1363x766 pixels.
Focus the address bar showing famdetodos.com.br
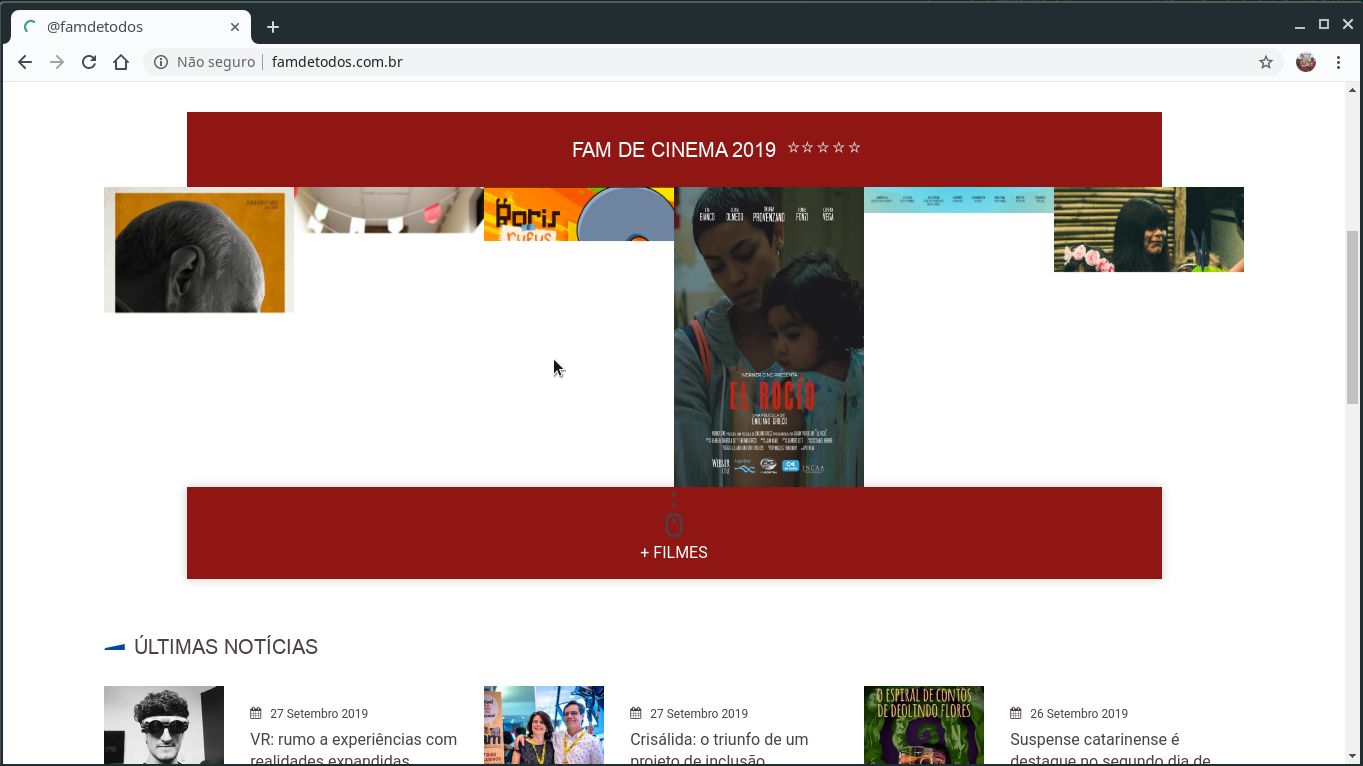pos(712,62)
